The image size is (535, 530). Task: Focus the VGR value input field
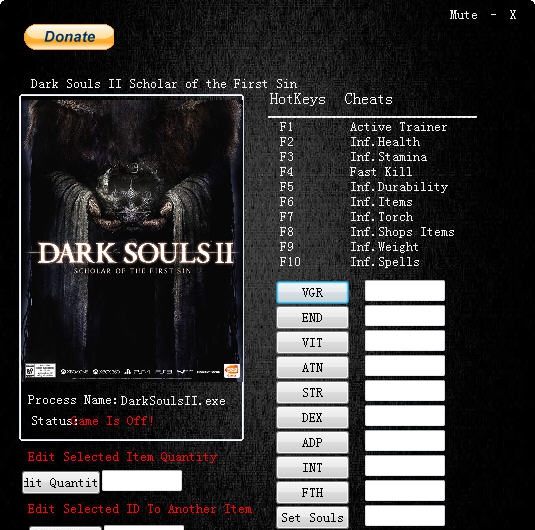coord(405,291)
